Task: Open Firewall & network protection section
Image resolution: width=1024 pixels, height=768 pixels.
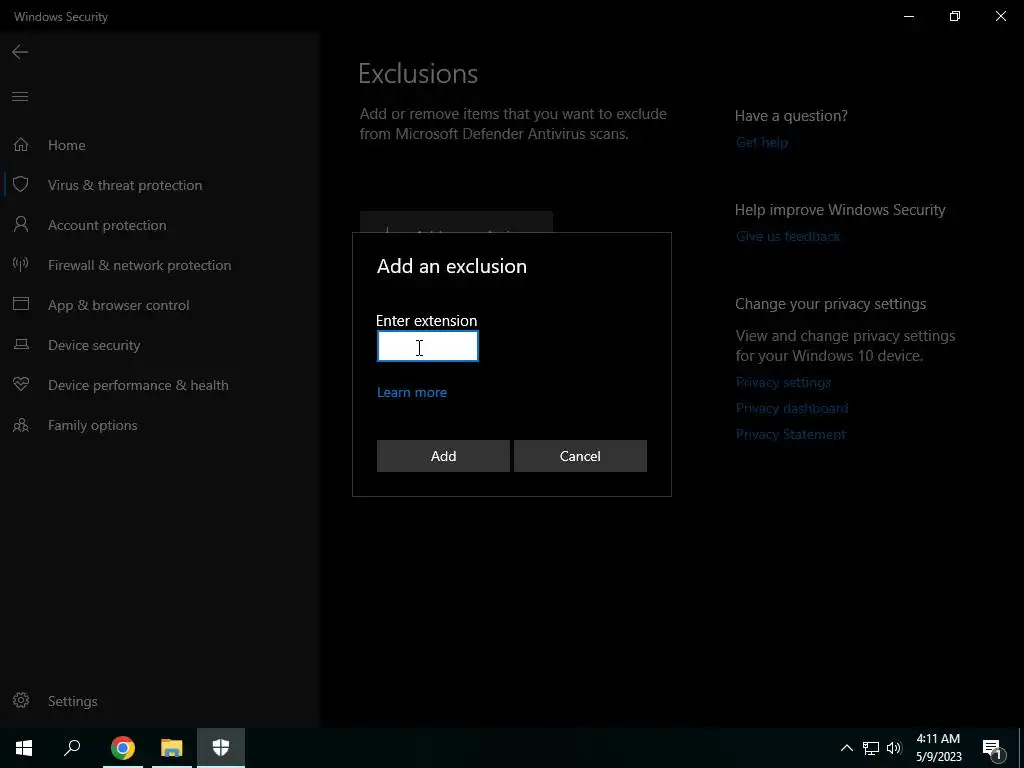Action: point(139,265)
